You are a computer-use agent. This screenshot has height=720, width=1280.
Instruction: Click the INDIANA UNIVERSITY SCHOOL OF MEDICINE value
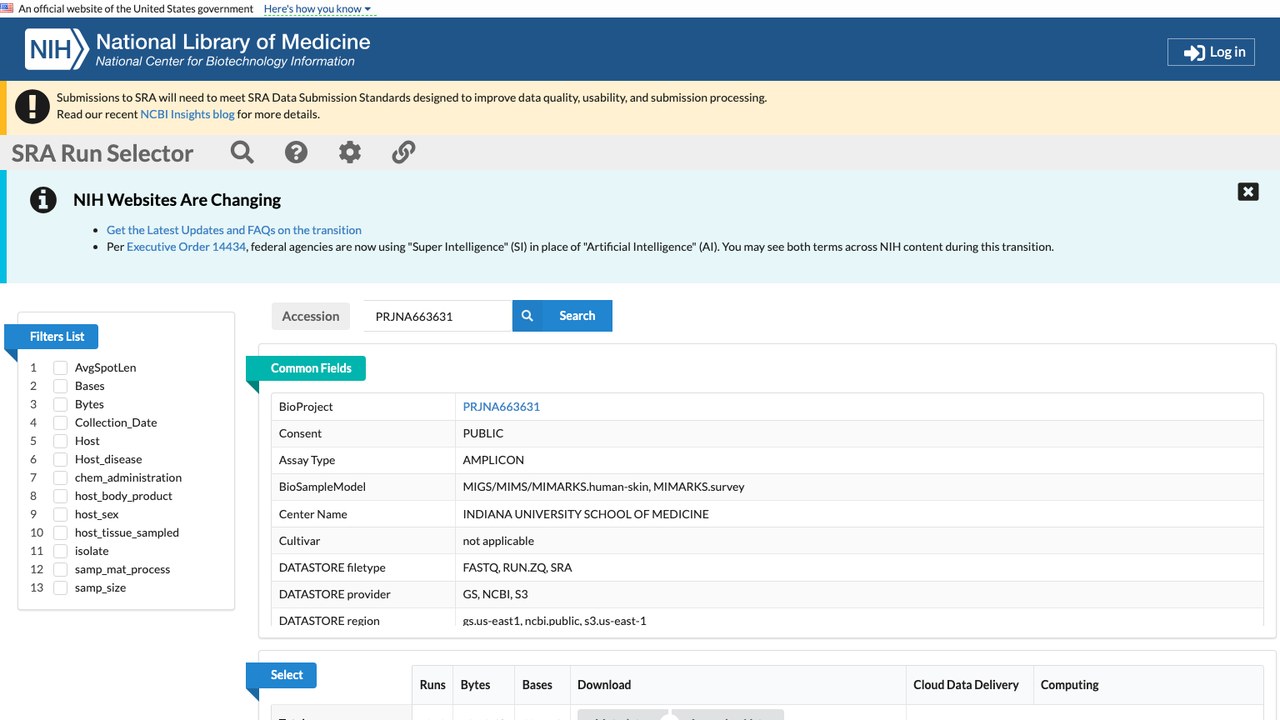coord(586,514)
